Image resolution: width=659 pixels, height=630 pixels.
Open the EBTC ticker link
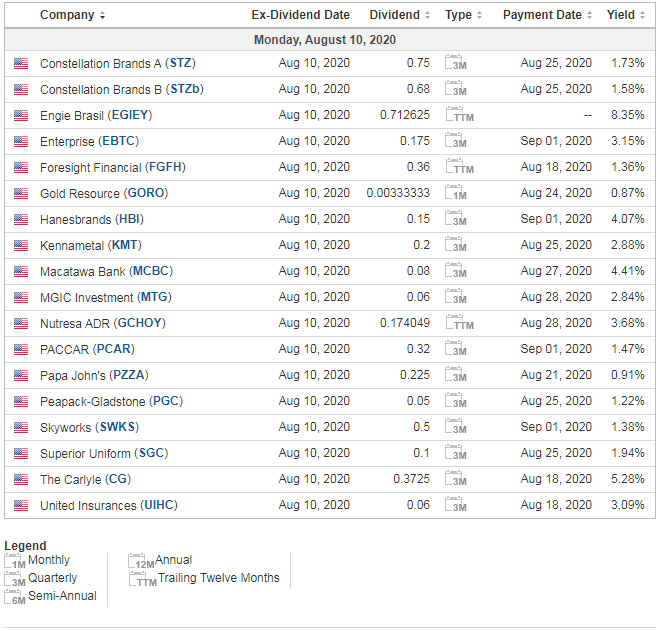[x=119, y=141]
